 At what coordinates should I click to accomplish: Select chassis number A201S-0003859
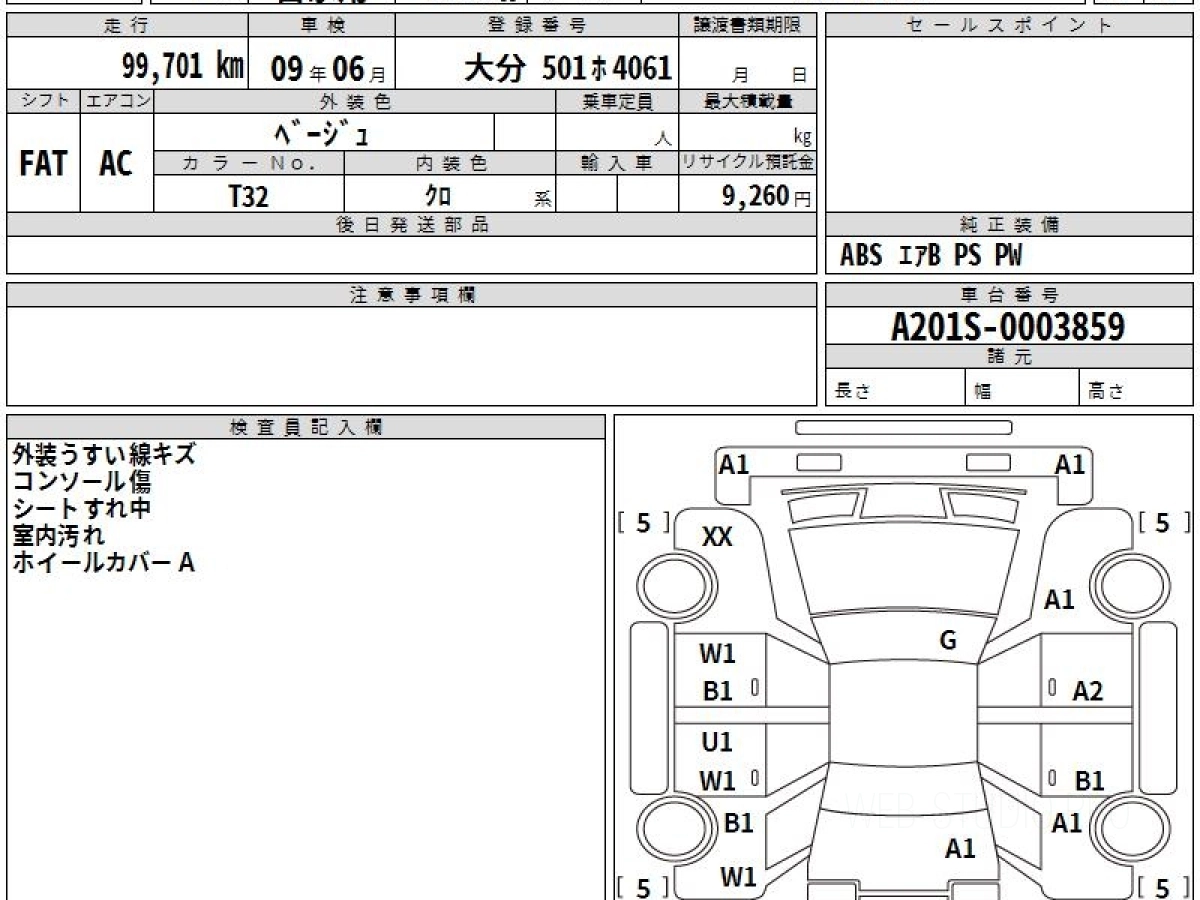tap(1008, 327)
